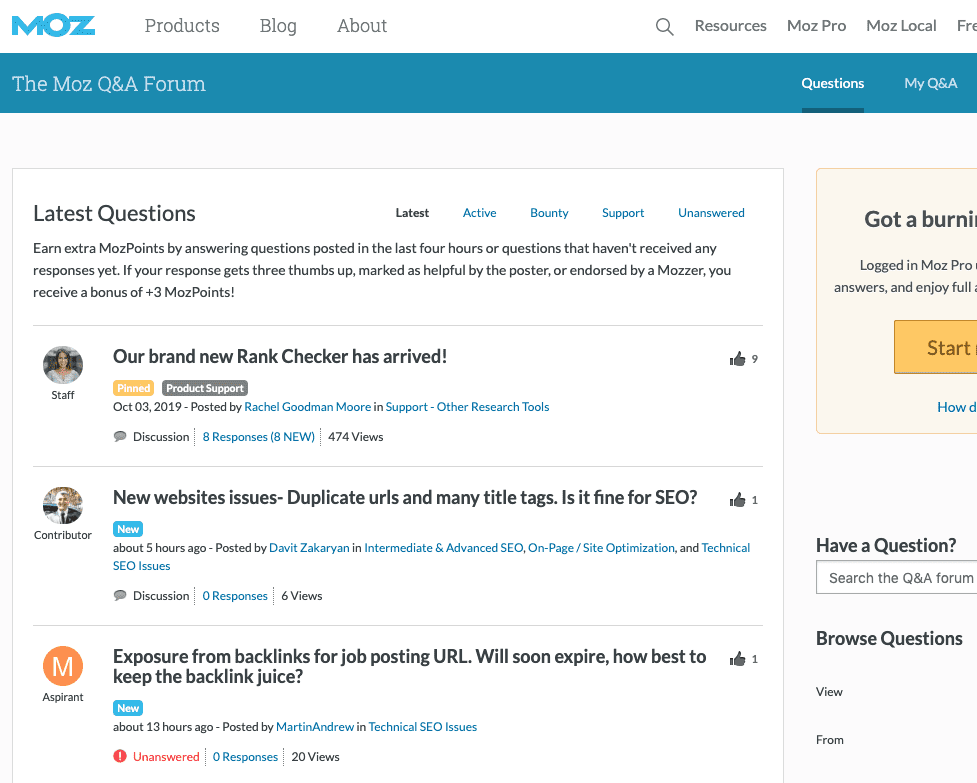
Task: Open the job posting URL backlinks question
Action: click(409, 667)
